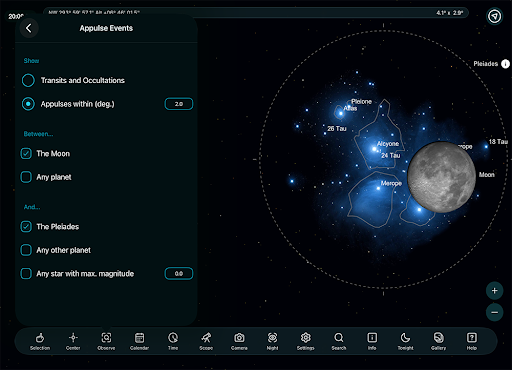
Task: Uncheck The Moon checkbox
Action: pyautogui.click(x=26, y=154)
